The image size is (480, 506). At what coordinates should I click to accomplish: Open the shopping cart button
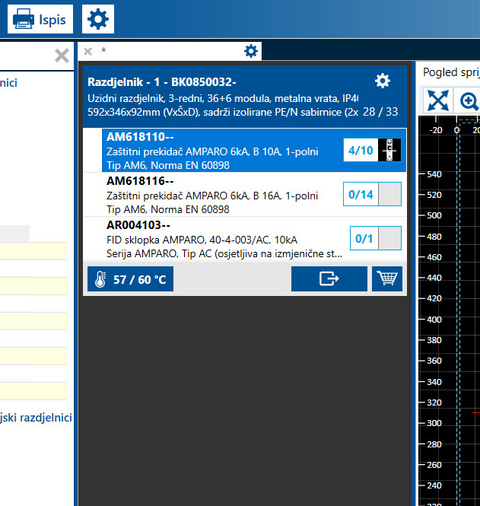[387, 279]
